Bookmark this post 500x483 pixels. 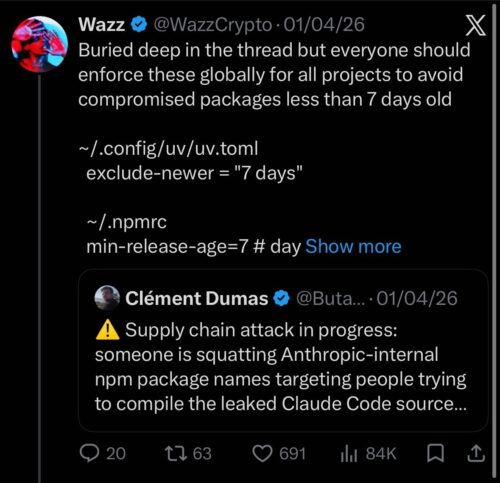tap(435, 453)
